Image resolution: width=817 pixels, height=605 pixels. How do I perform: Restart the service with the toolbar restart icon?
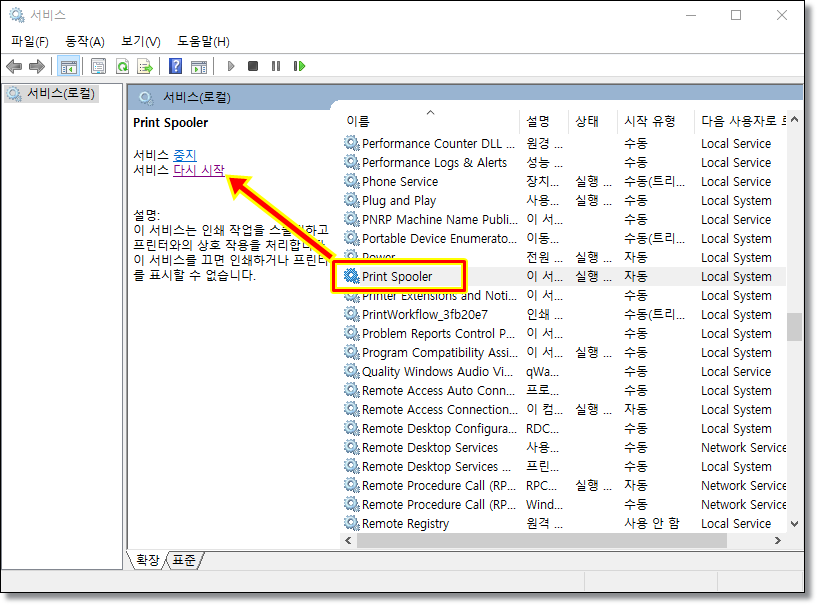coord(299,66)
